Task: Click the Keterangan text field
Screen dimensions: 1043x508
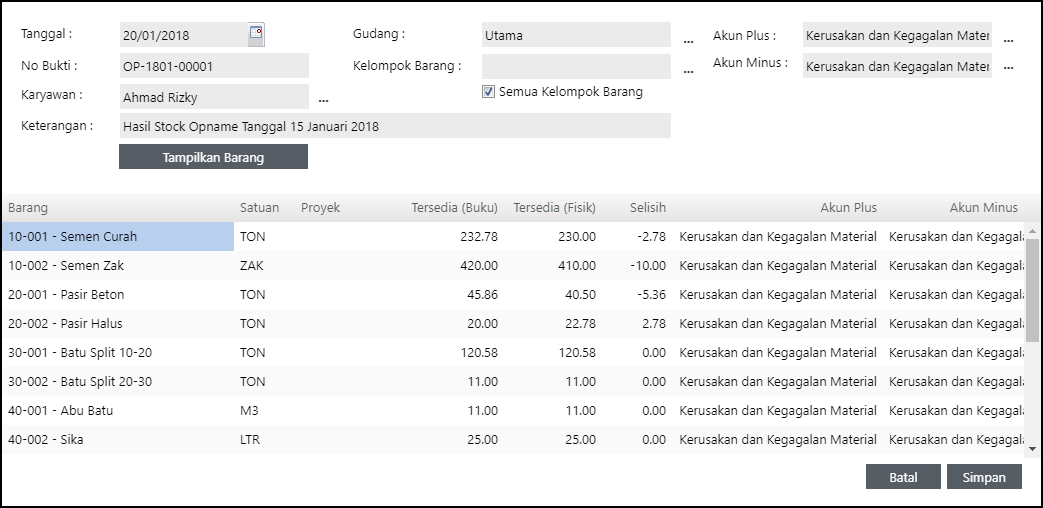Action: pos(394,127)
